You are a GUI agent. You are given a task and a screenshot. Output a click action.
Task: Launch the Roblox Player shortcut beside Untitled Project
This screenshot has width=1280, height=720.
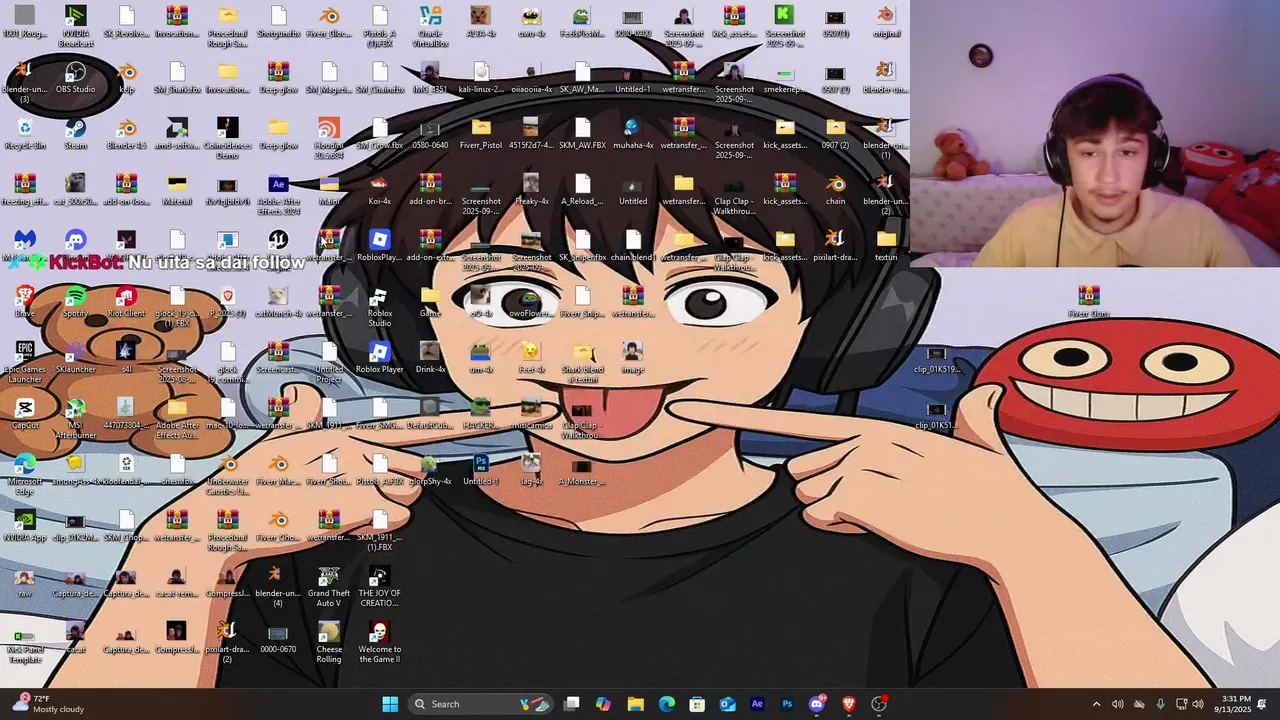(x=379, y=357)
